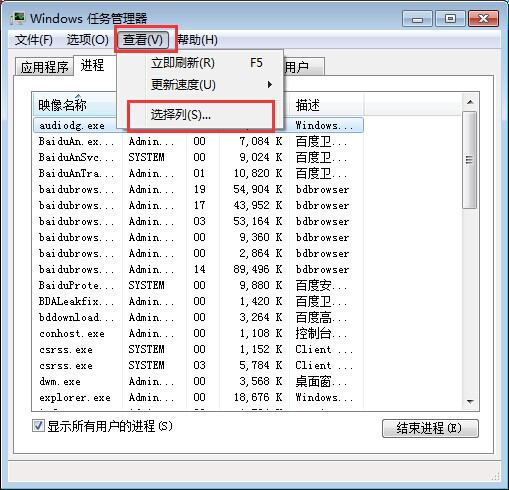Viewport: 509px width, 490px height.
Task: Switch to the 应用程序 tab
Action: [x=45, y=67]
